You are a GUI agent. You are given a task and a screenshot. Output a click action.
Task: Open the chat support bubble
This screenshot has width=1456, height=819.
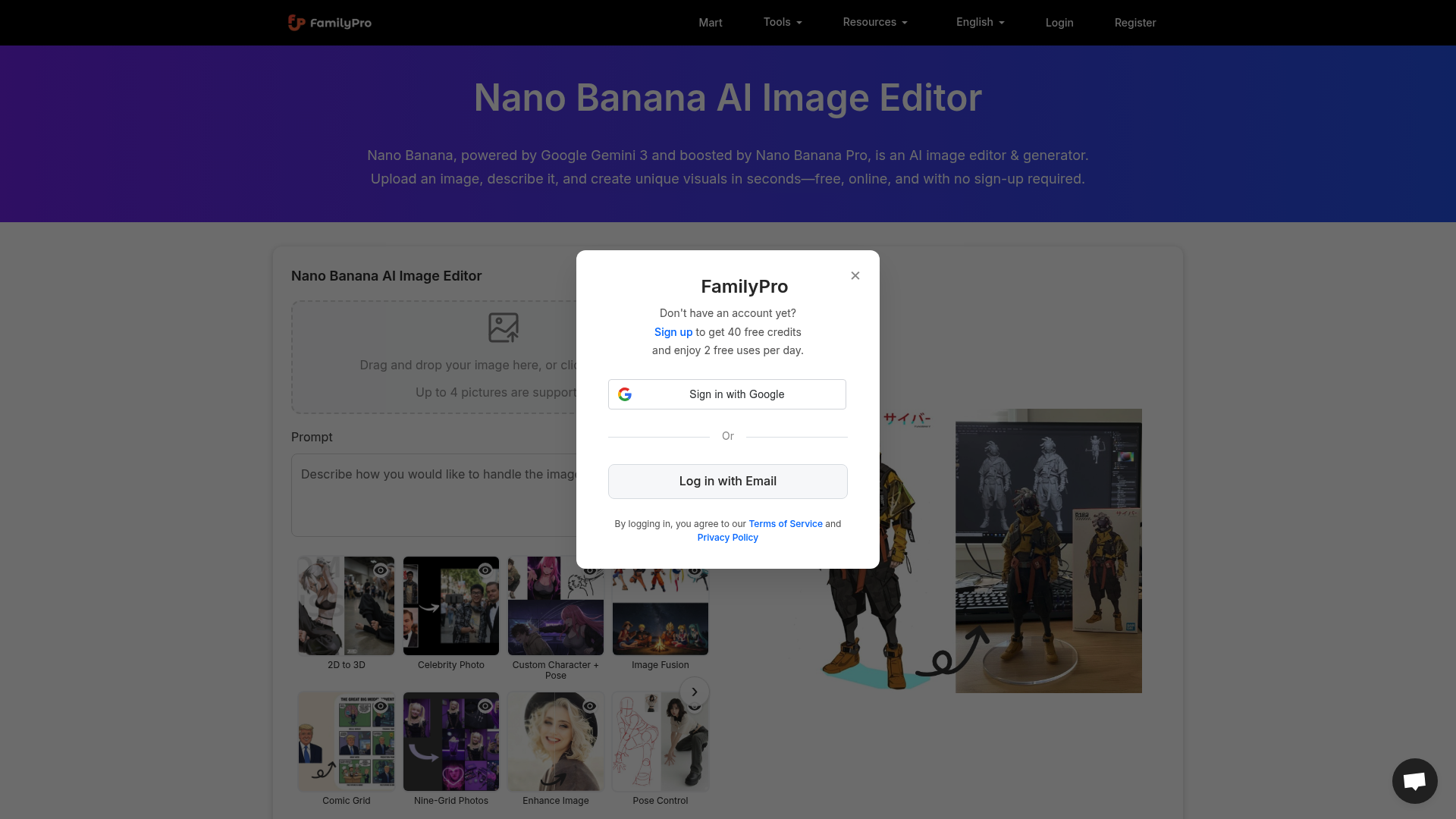pos(1415,781)
